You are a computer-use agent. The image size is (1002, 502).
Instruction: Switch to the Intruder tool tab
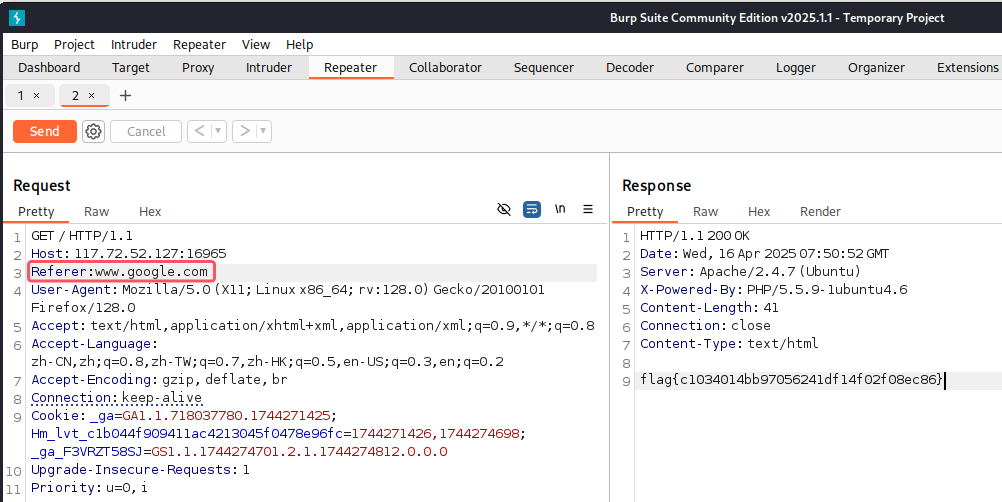[x=268, y=68]
